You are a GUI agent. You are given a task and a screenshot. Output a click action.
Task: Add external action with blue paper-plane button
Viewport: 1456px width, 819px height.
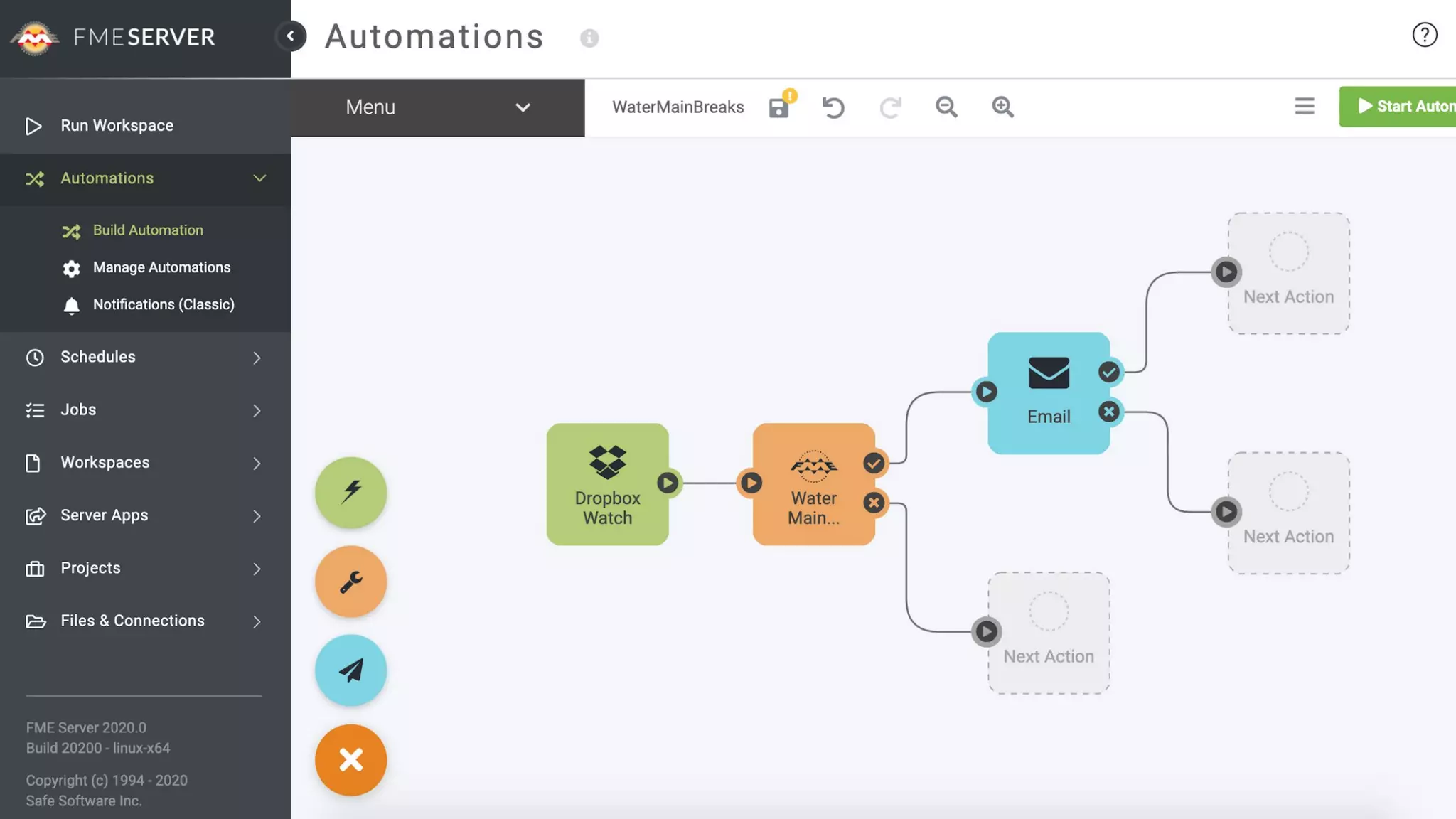tap(350, 670)
